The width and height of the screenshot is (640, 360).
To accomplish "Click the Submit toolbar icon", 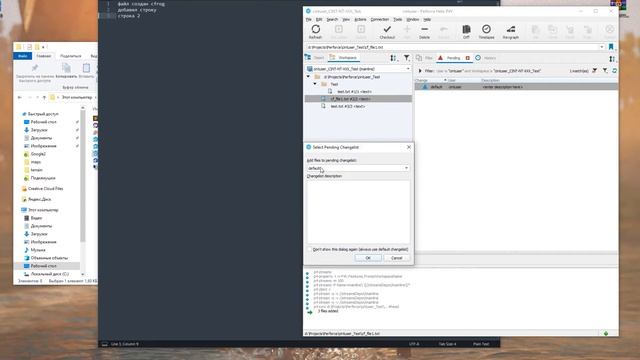I will coord(361,29).
